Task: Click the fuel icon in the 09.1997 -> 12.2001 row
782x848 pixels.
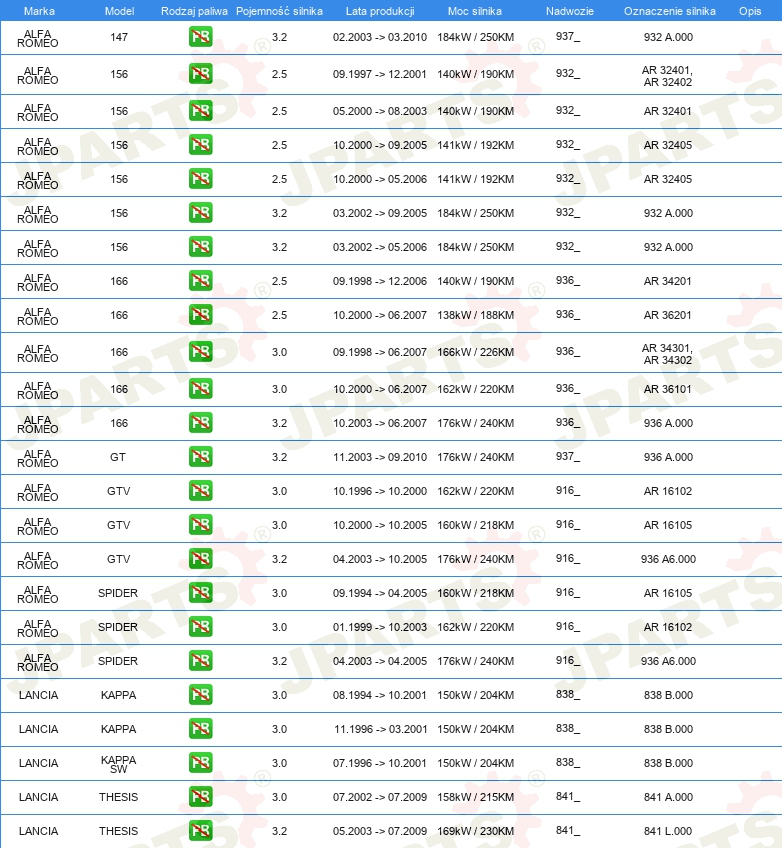Action: tap(201, 74)
